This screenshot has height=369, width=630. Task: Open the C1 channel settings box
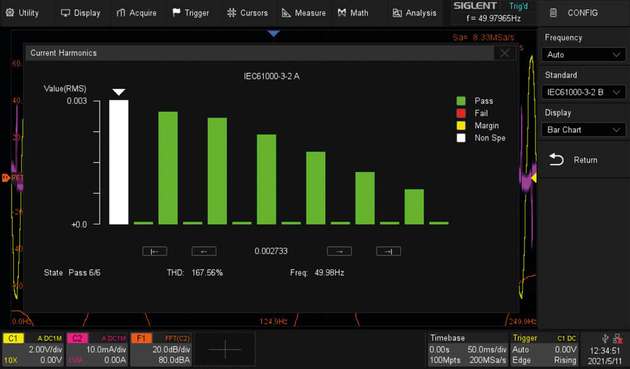33,349
